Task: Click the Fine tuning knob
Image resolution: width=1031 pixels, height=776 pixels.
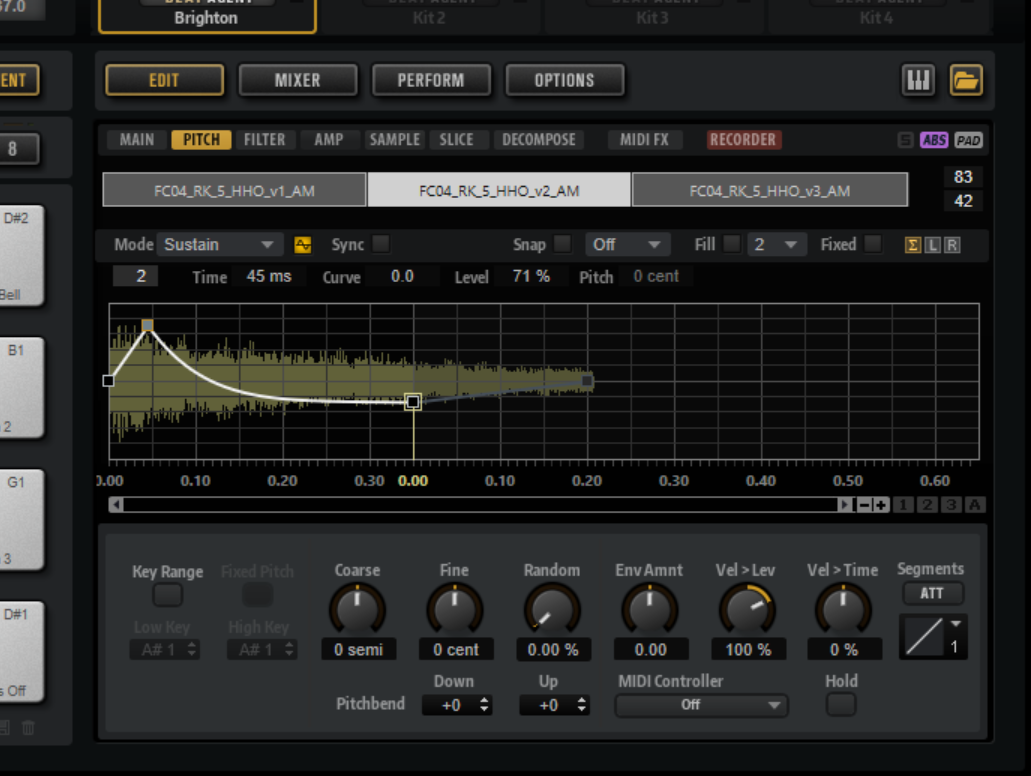Action: coord(454,610)
